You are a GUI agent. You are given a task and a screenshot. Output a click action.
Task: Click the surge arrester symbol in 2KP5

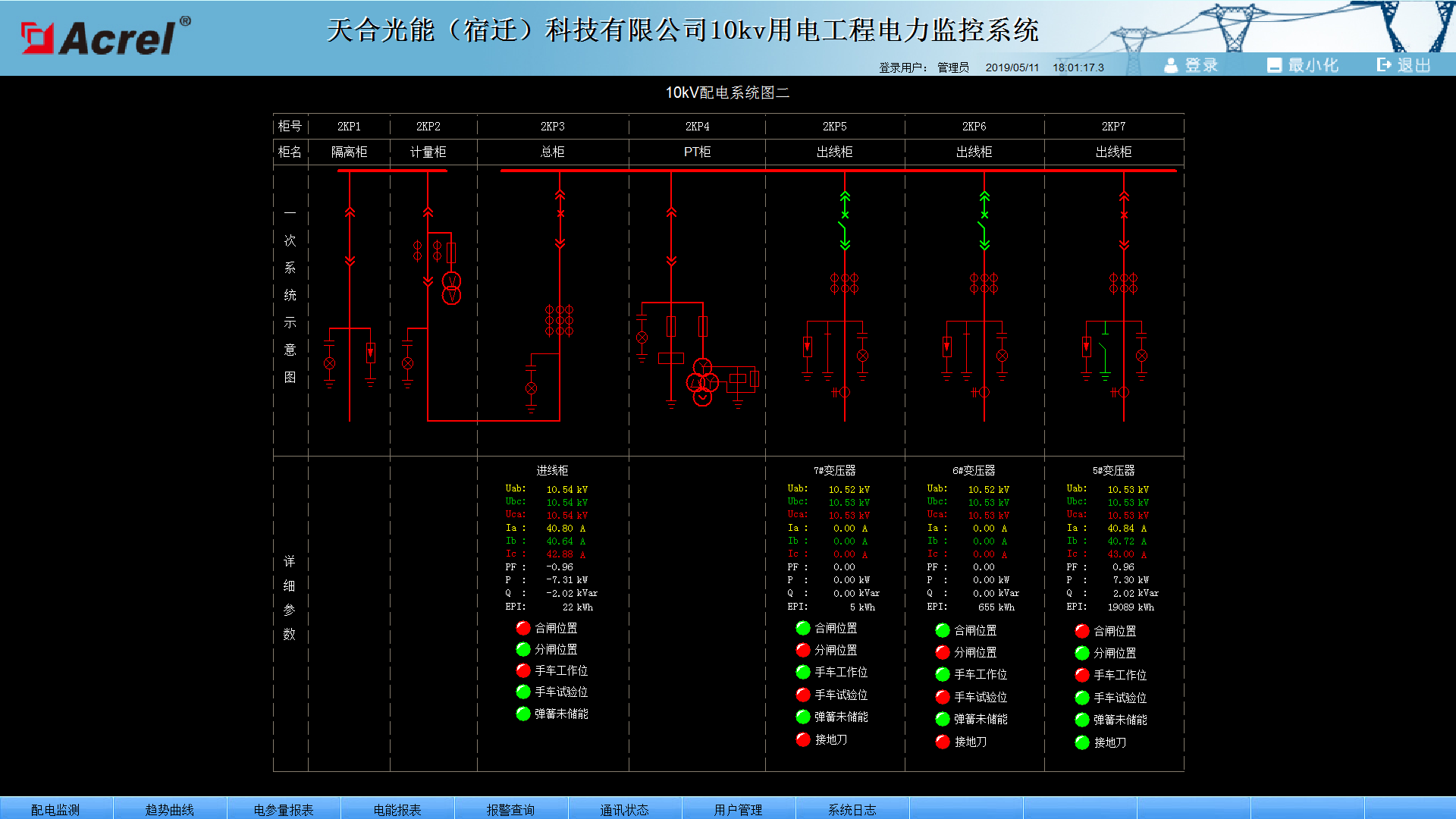[808, 347]
